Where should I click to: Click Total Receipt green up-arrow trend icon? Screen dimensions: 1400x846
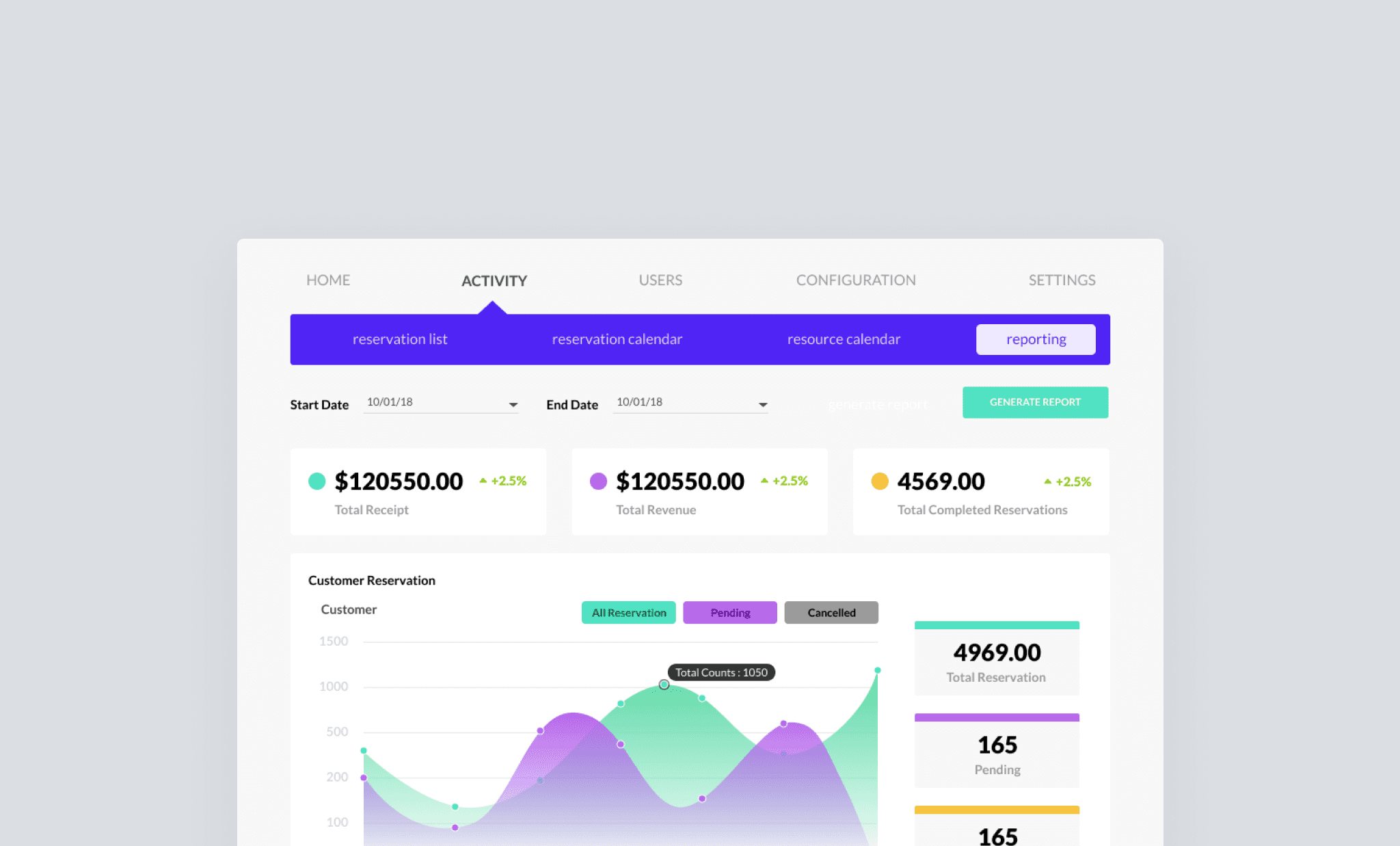coord(483,481)
